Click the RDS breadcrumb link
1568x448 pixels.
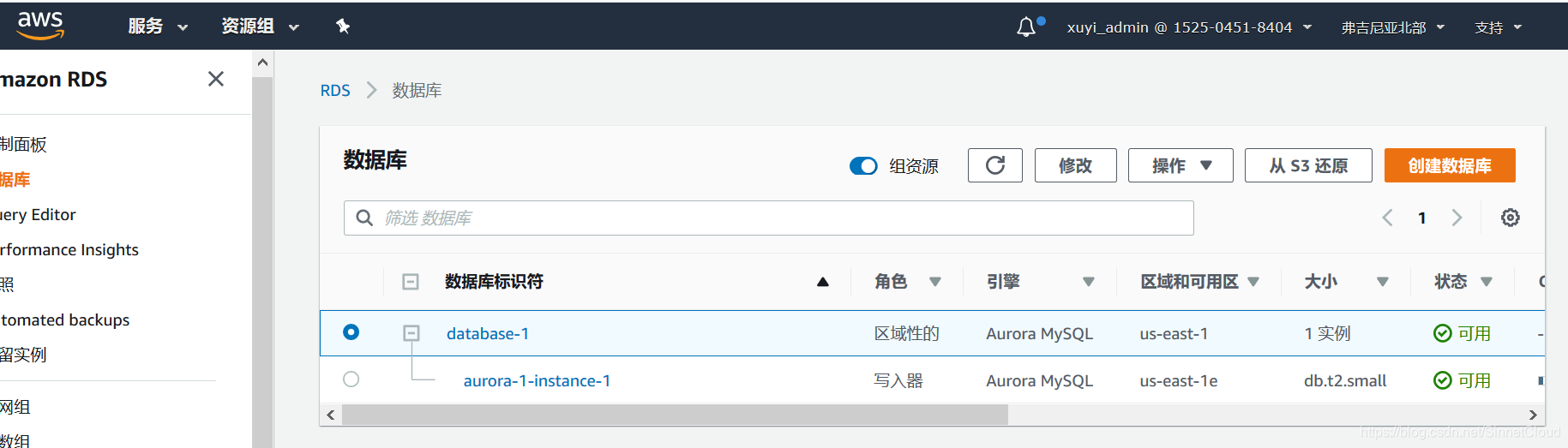335,90
